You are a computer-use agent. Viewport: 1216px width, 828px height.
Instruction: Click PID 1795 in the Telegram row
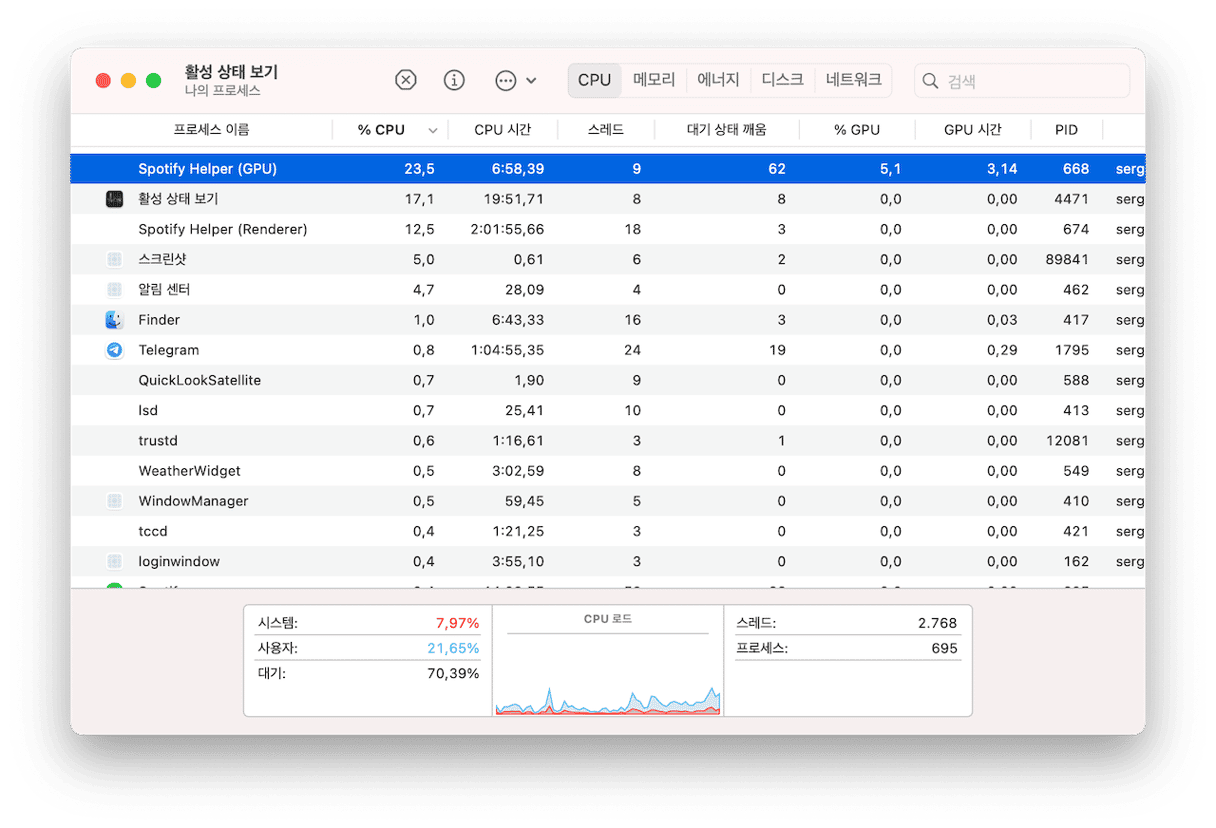1072,350
